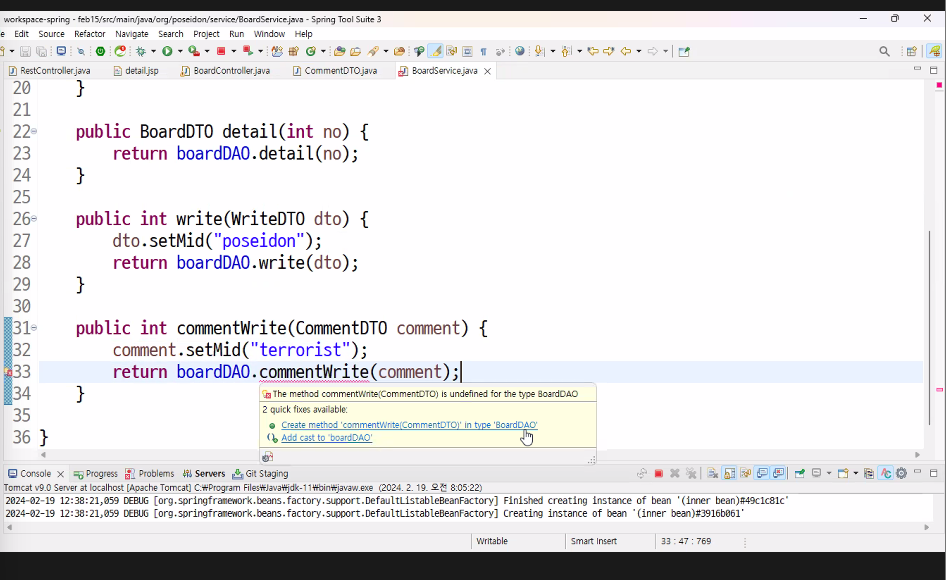Open the Navigate menu
946x580 pixels.
point(132,34)
